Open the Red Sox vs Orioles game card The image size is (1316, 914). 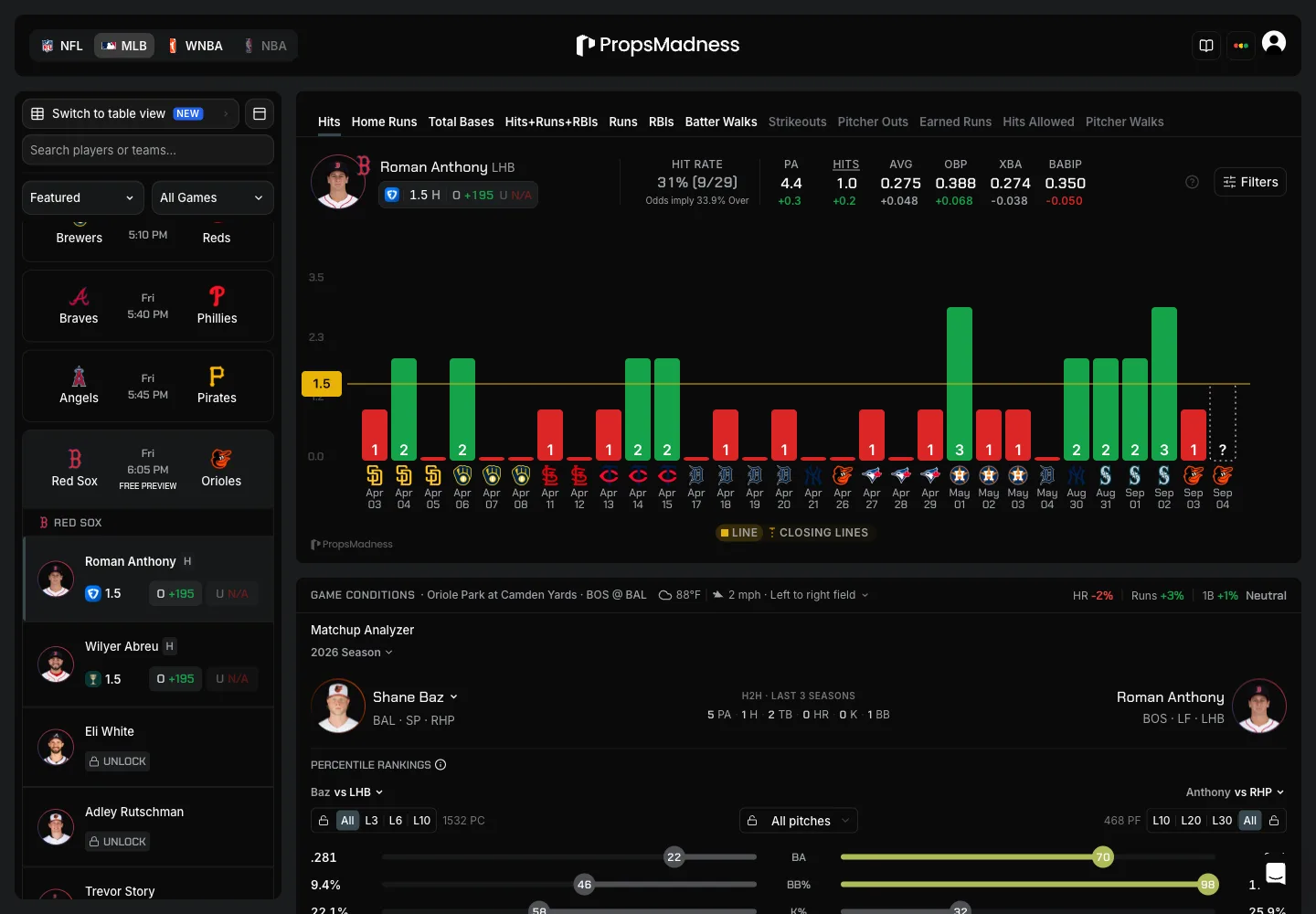click(148, 469)
